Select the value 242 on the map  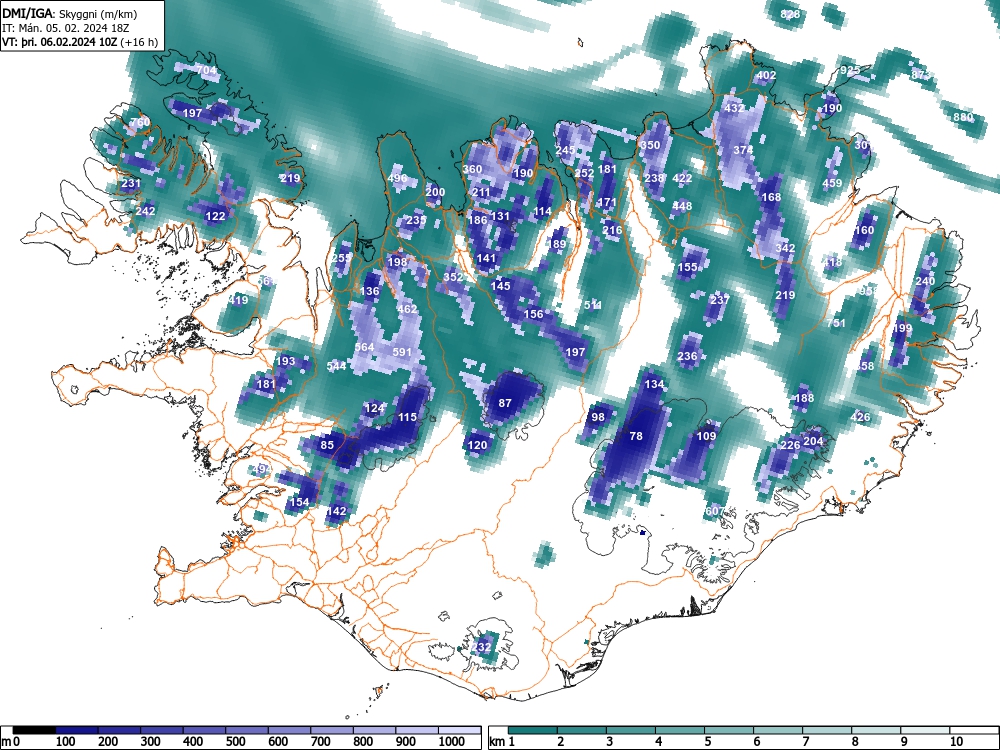point(145,211)
